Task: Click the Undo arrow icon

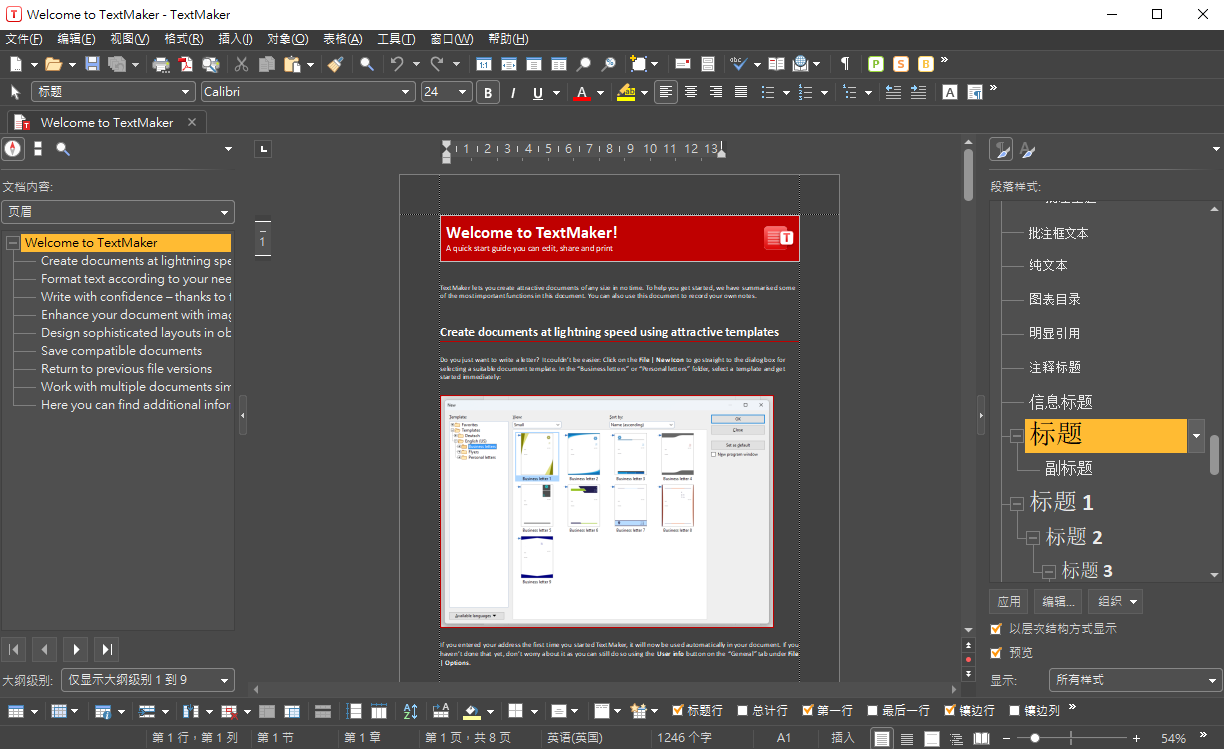Action: [397, 64]
